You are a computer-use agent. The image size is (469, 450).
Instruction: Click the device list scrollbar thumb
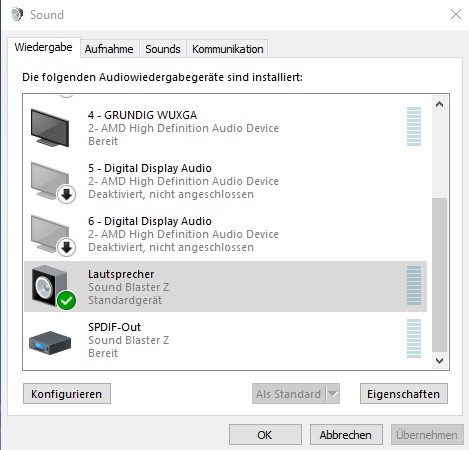pyautogui.click(x=439, y=275)
